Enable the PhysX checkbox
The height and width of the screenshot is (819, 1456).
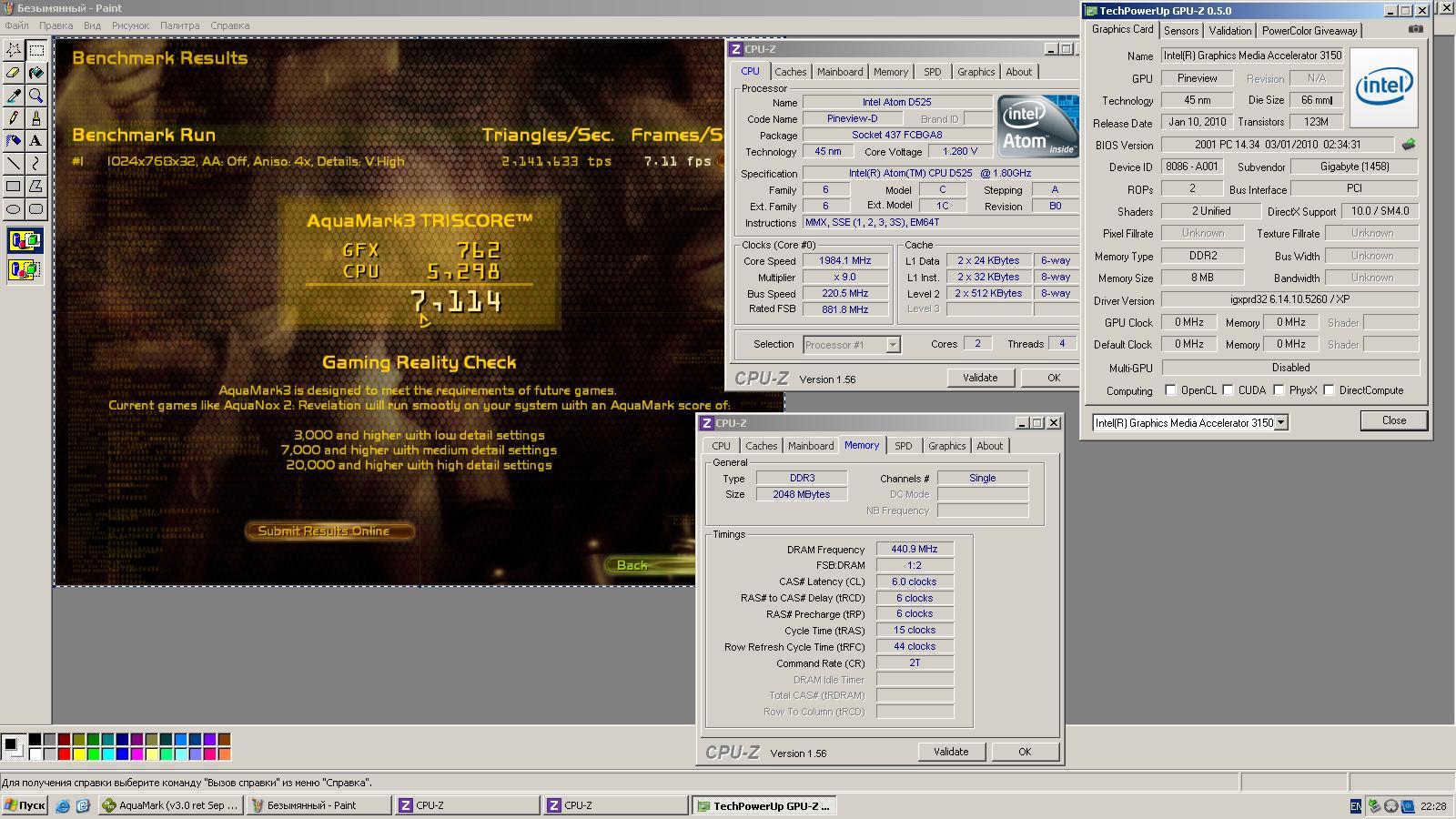click(1279, 390)
